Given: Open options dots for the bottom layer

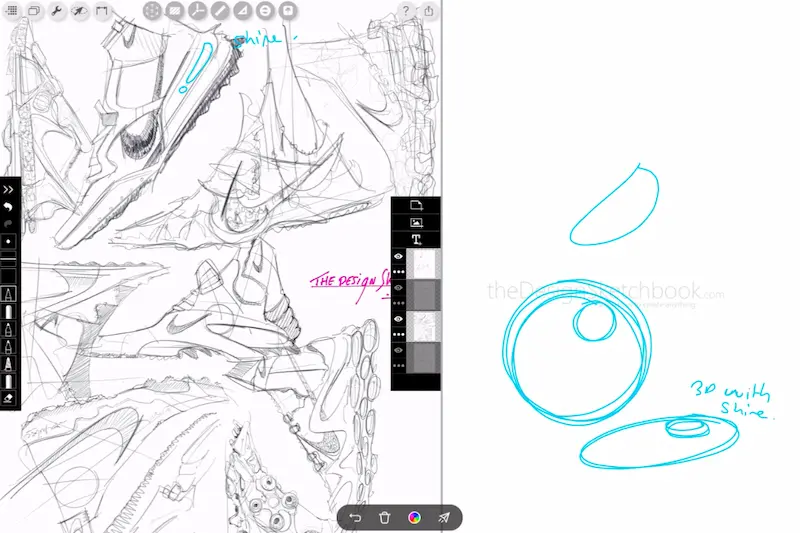Looking at the screenshot, I should 398,366.
